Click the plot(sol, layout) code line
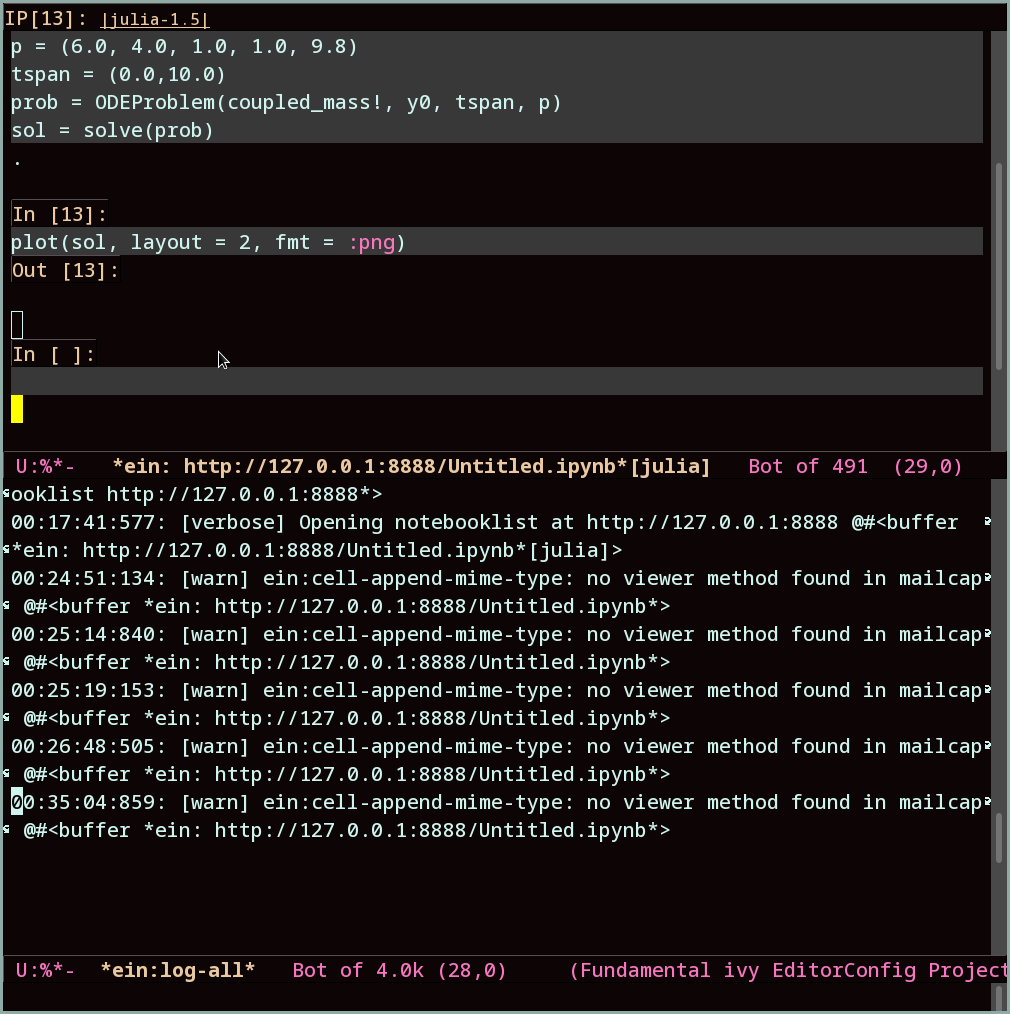Screen dimensions: 1010x1014 [x=200, y=241]
